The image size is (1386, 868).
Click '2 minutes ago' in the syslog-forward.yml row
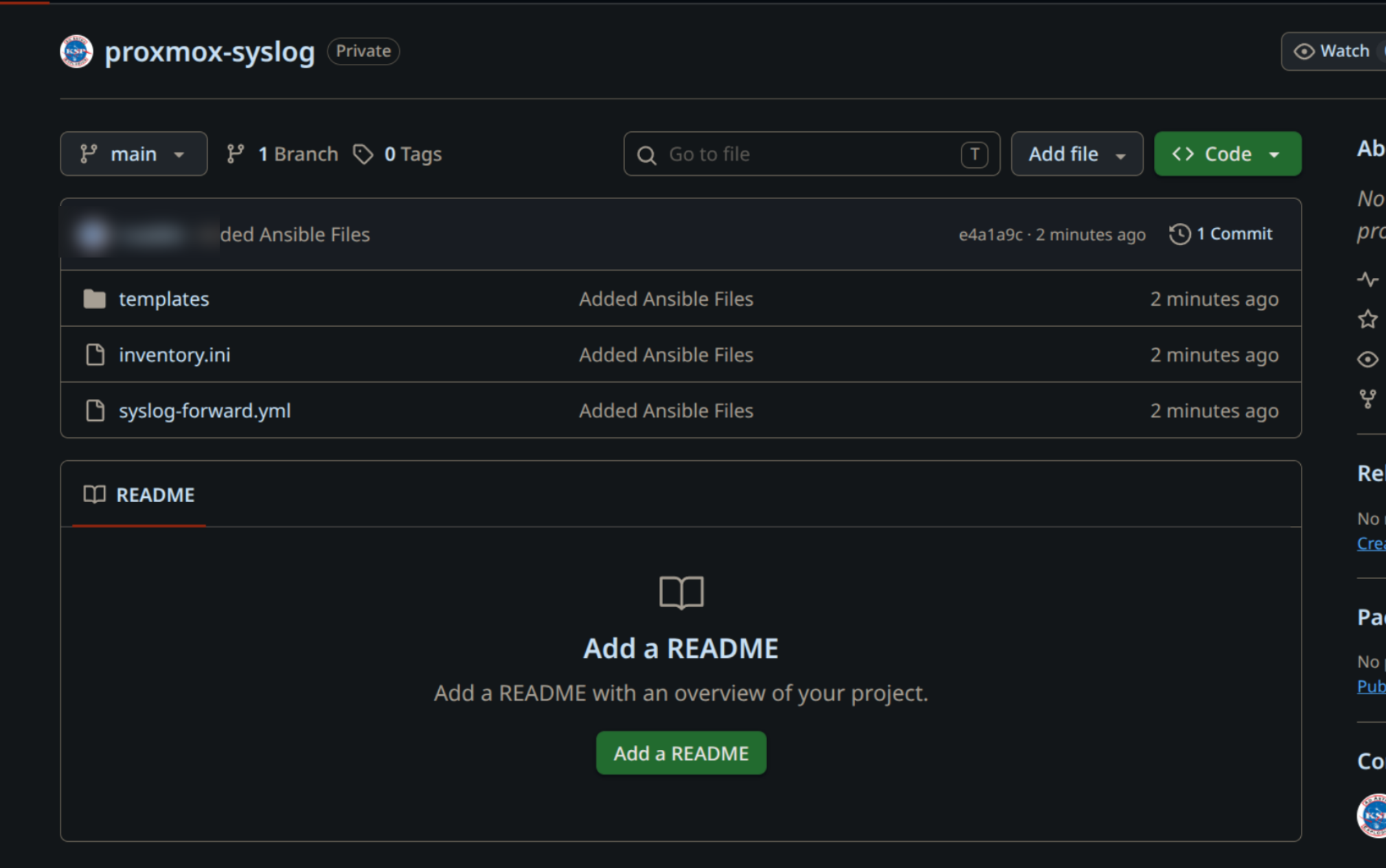pos(1214,411)
